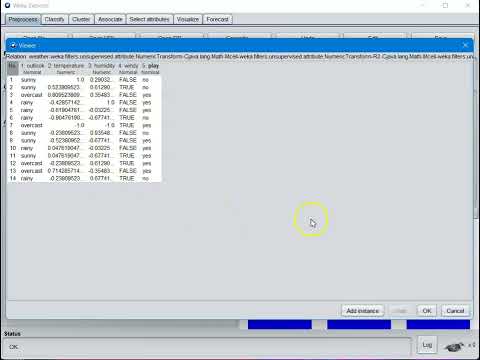
Task: Click the Weka Explorer title bar icon
Action: point(7,5)
